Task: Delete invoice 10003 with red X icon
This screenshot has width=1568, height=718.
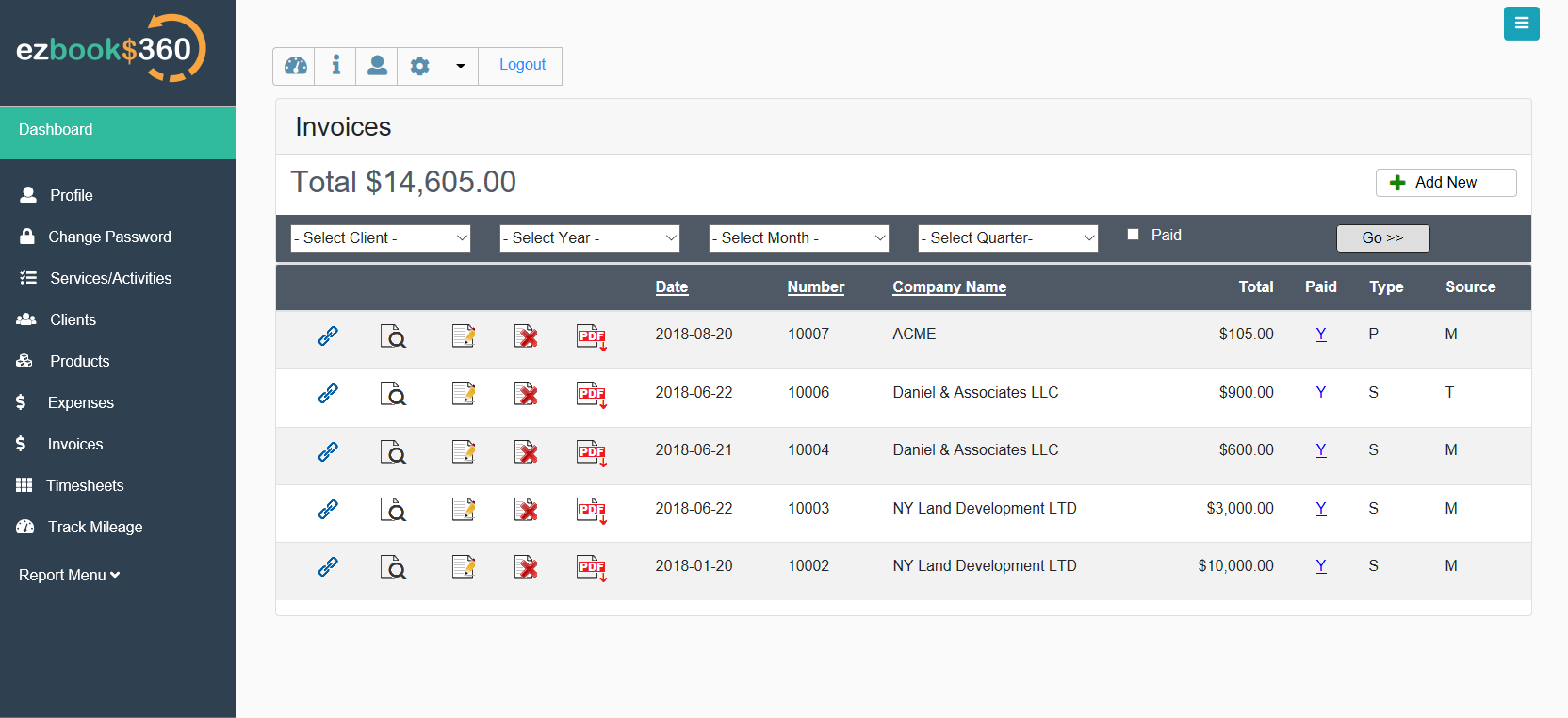Action: click(x=526, y=510)
